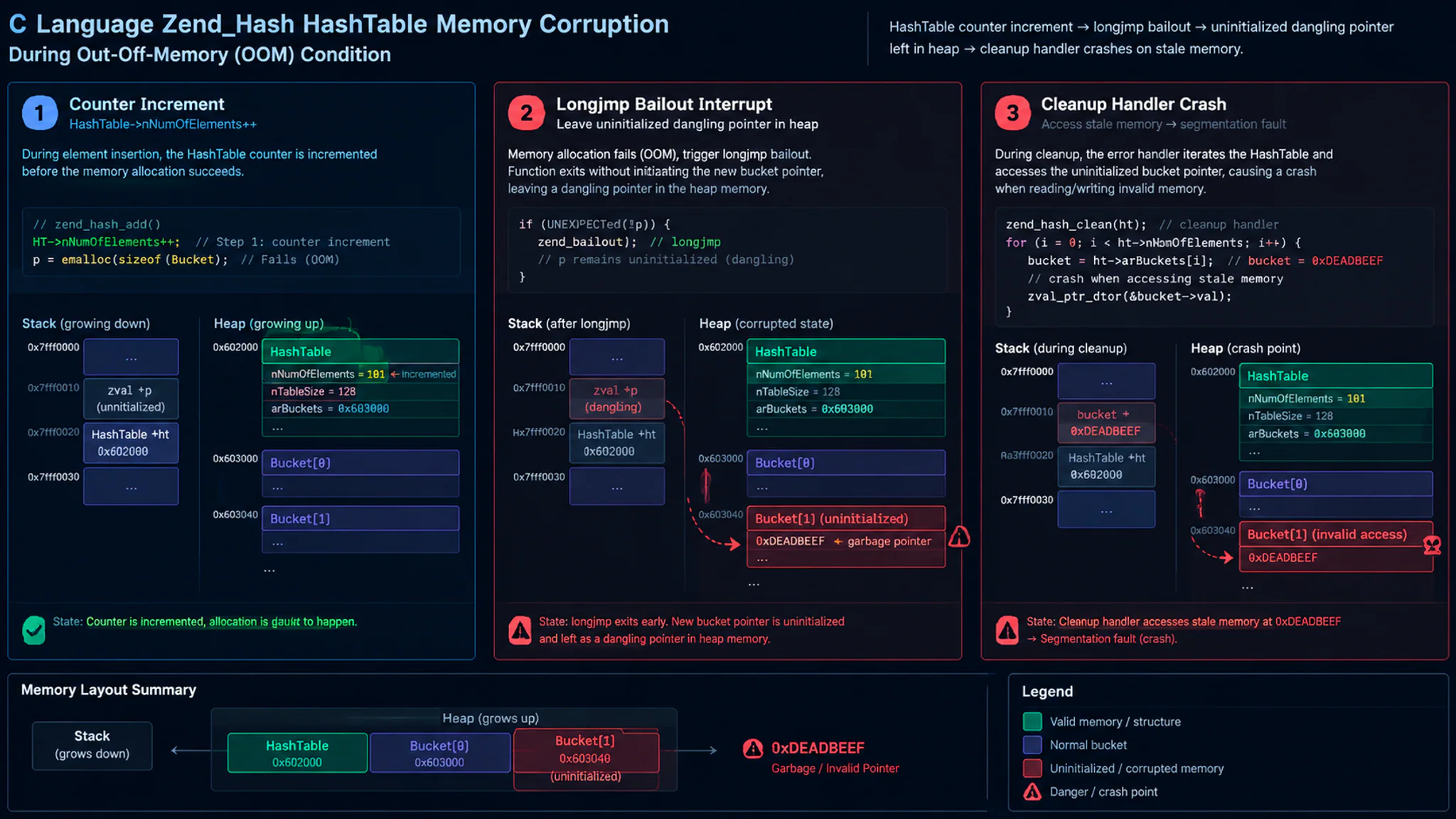Click the 'Legend' title

pos(1047,692)
